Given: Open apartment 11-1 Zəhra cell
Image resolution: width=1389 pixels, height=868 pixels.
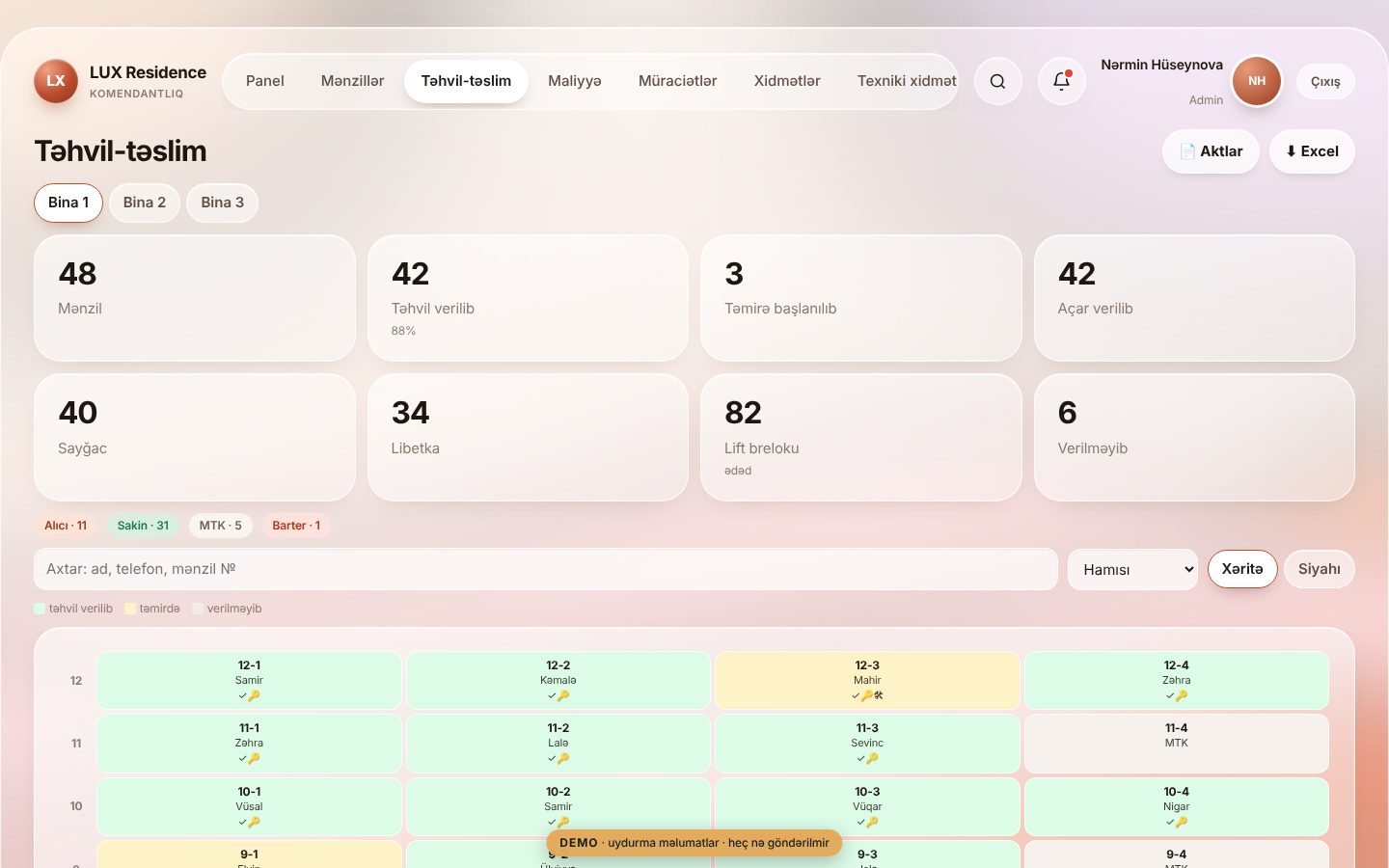Looking at the screenshot, I should tap(249, 744).
